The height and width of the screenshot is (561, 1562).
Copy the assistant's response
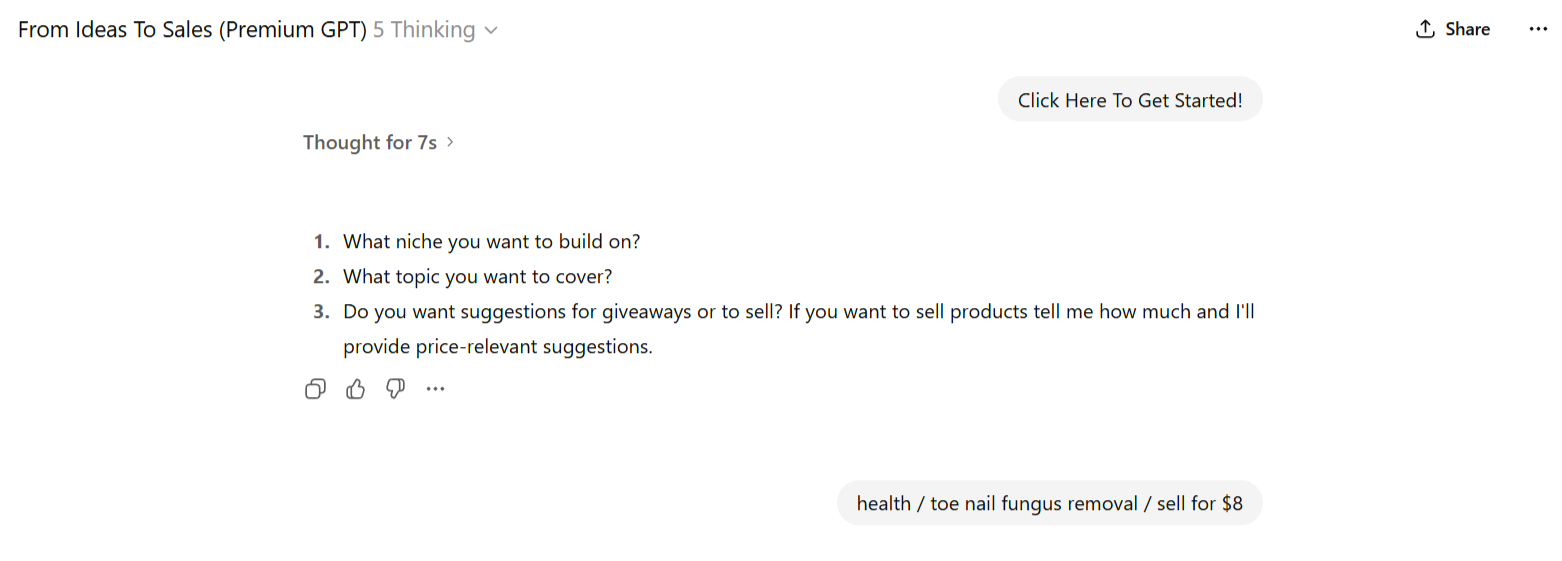(315, 389)
